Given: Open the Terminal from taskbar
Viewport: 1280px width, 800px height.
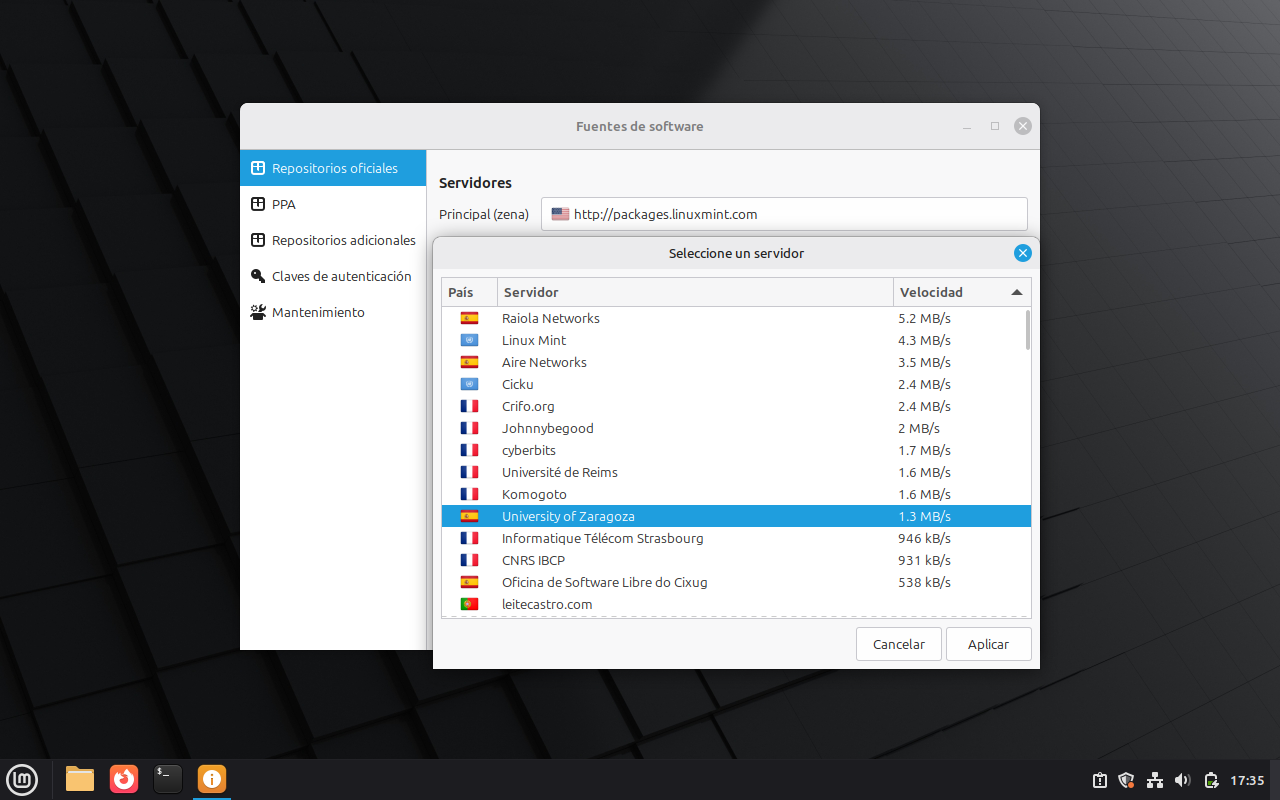Looking at the screenshot, I should [168, 779].
